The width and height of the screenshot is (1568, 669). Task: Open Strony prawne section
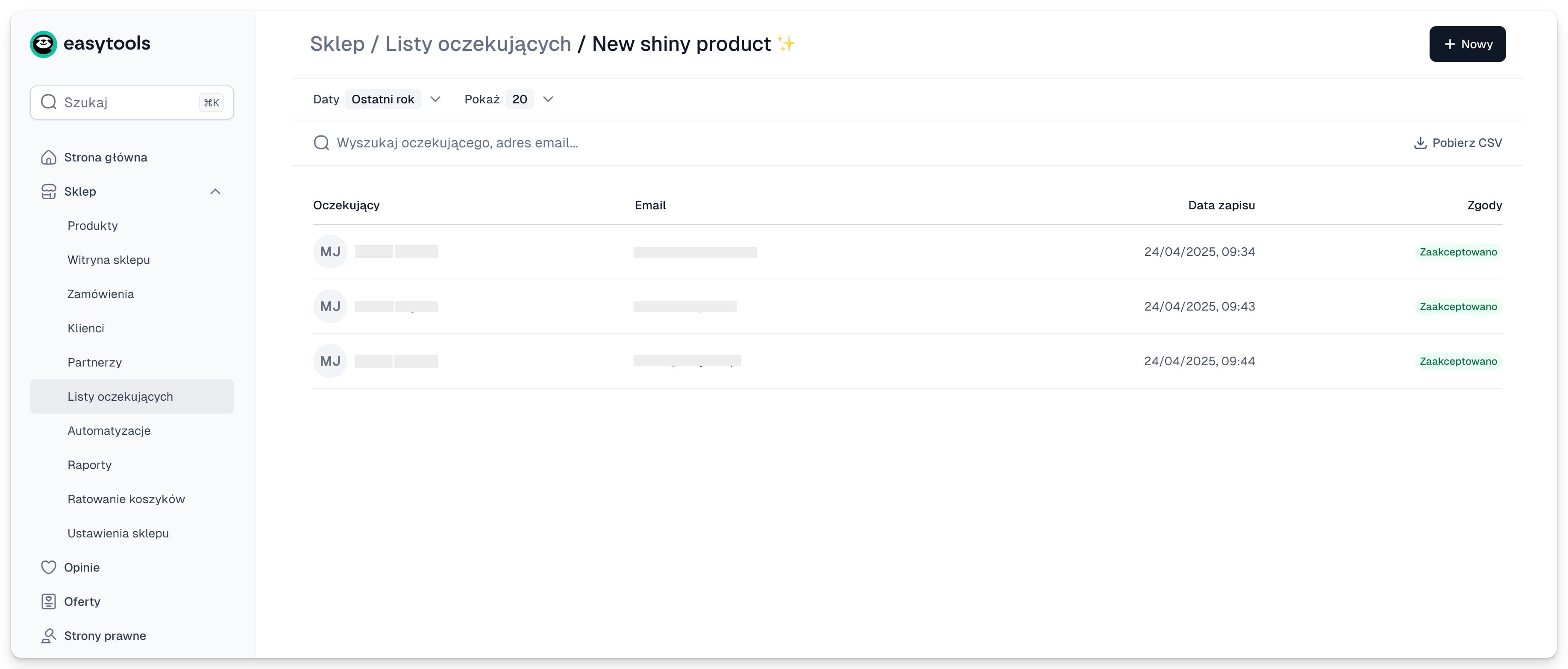[132, 636]
